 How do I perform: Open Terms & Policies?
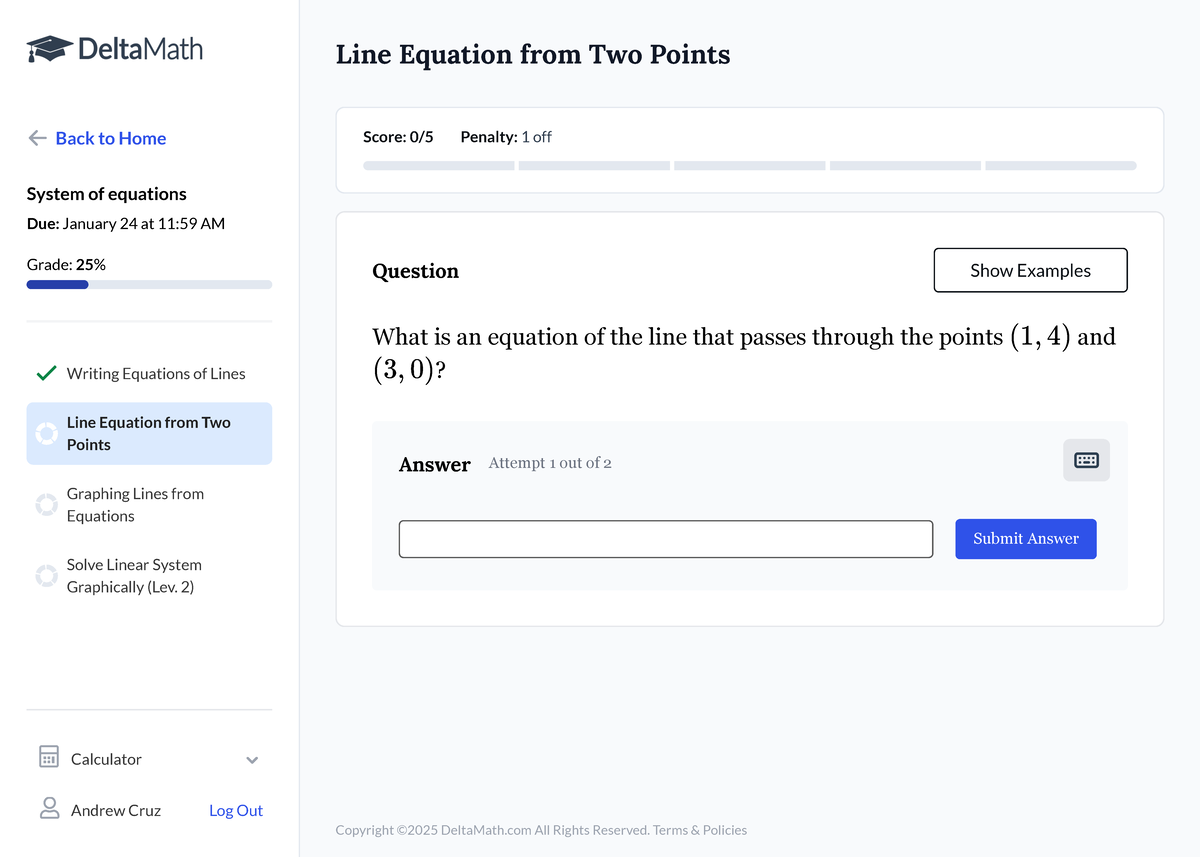pos(699,829)
